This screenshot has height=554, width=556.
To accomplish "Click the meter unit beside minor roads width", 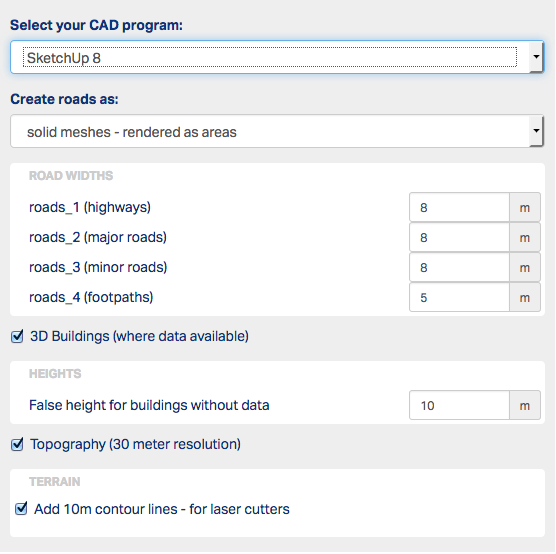I will pyautogui.click(x=525, y=267).
